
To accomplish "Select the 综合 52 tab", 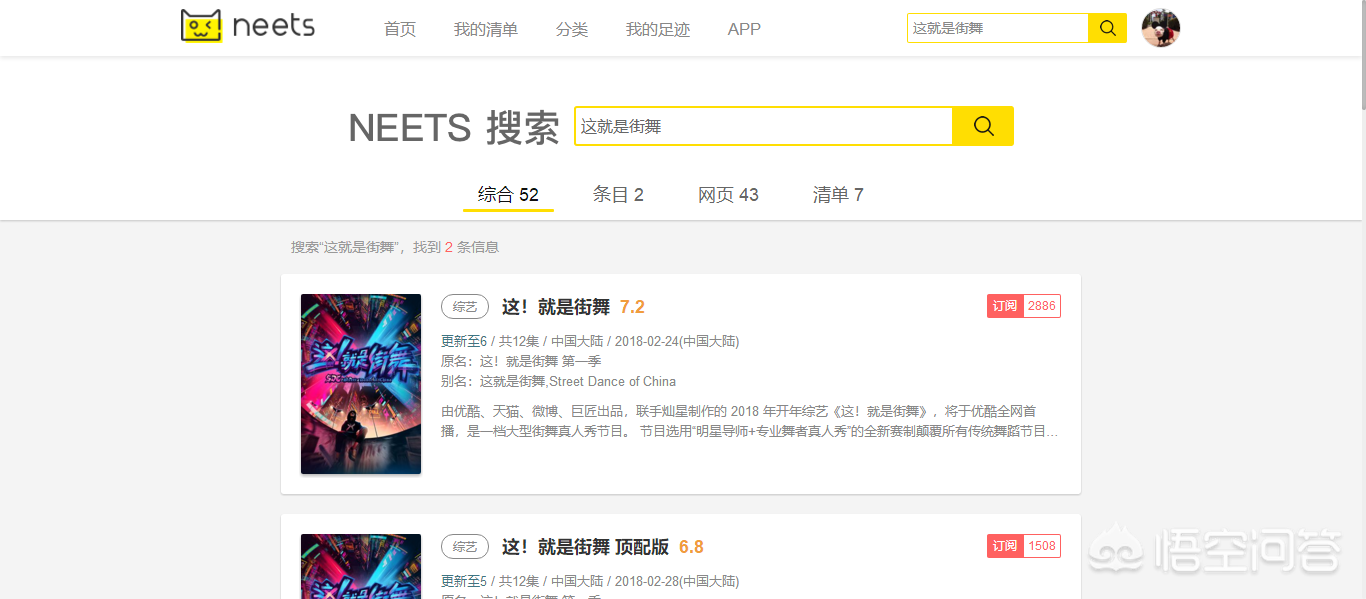I will 508,195.
